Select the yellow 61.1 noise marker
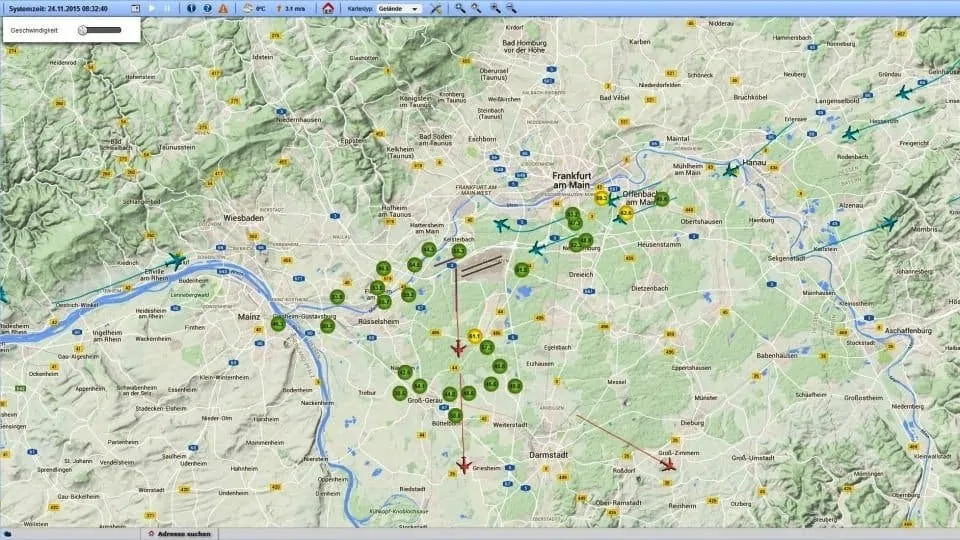Viewport: 960px width, 540px height. click(x=474, y=336)
